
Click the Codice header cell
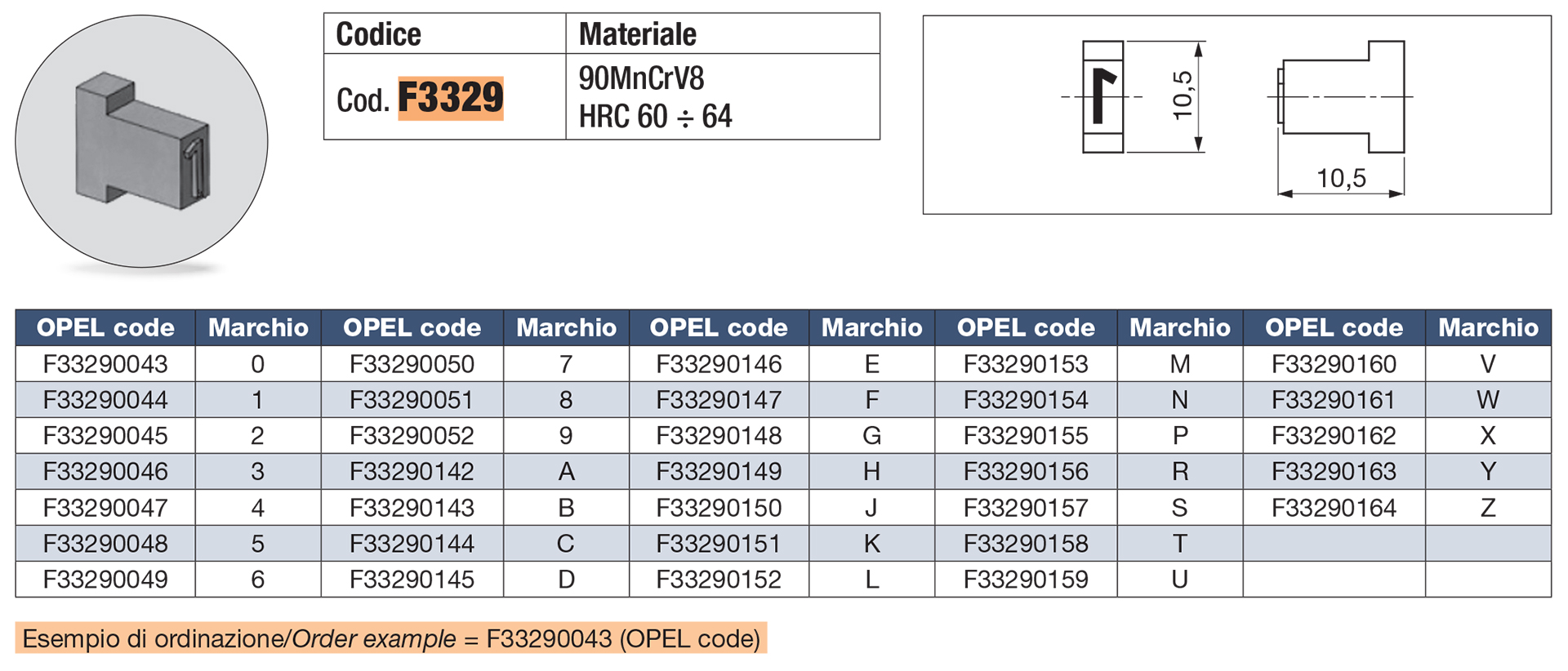pyautogui.click(x=445, y=34)
